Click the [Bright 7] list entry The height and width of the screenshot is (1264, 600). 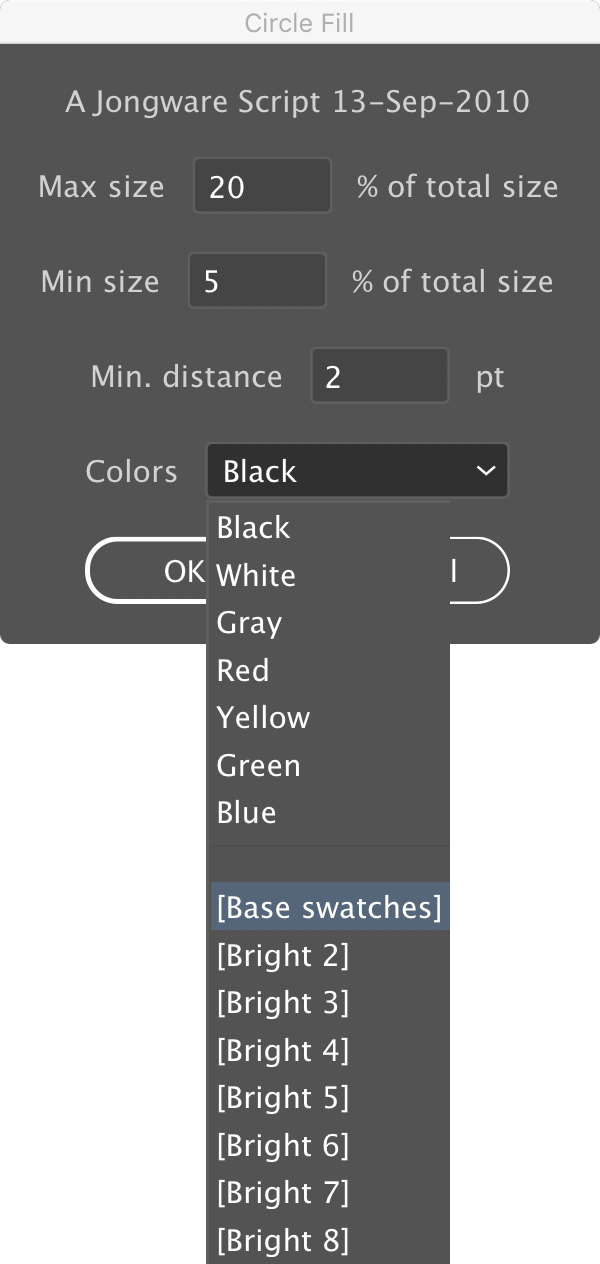[x=283, y=1192]
